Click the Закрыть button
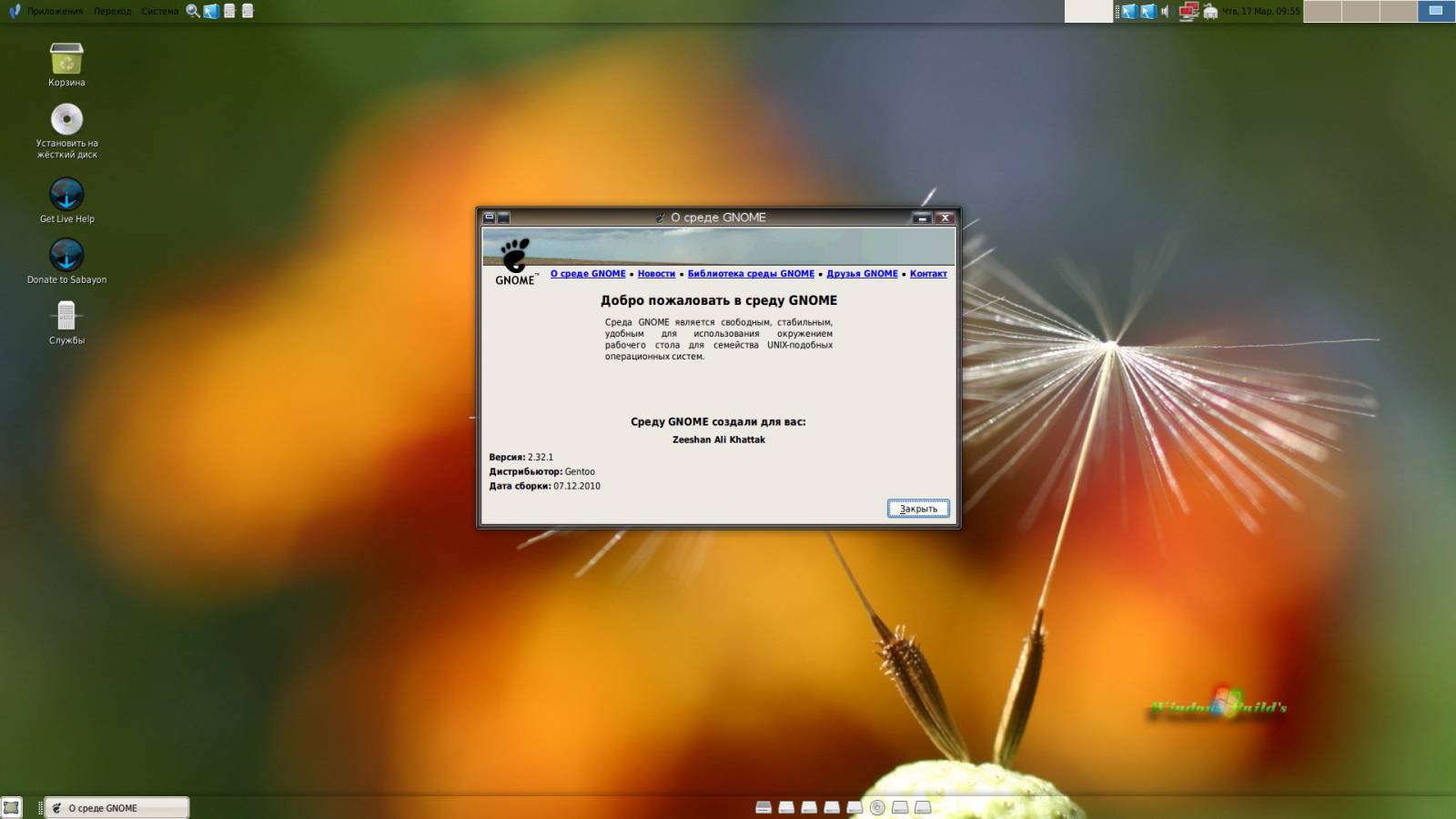1456x819 pixels. coord(918,509)
